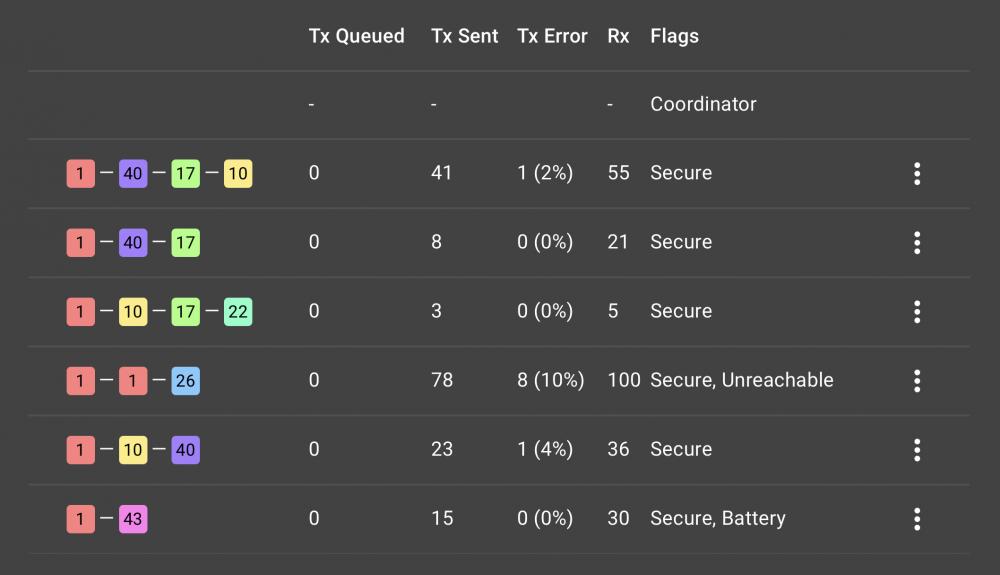The width and height of the screenshot is (1000, 575).
Task: Select the teal node 22 badge
Action: [237, 312]
